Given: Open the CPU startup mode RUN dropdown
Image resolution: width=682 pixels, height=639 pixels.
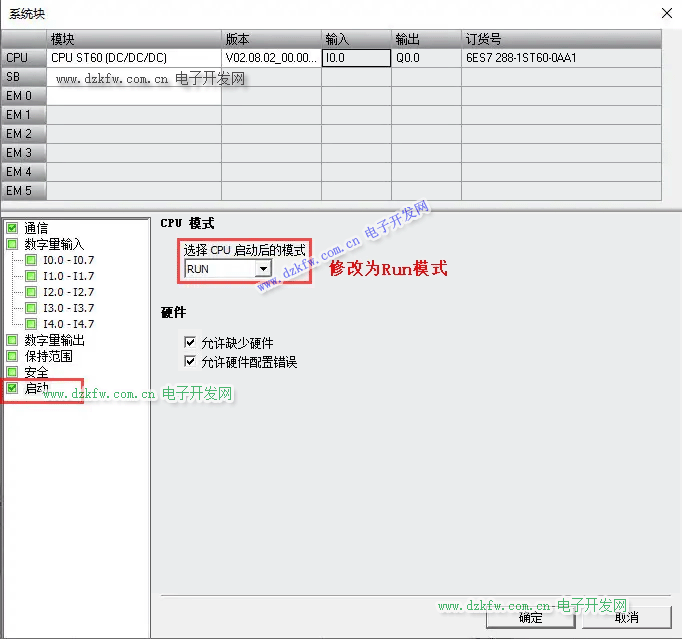Looking at the screenshot, I should pos(263,269).
